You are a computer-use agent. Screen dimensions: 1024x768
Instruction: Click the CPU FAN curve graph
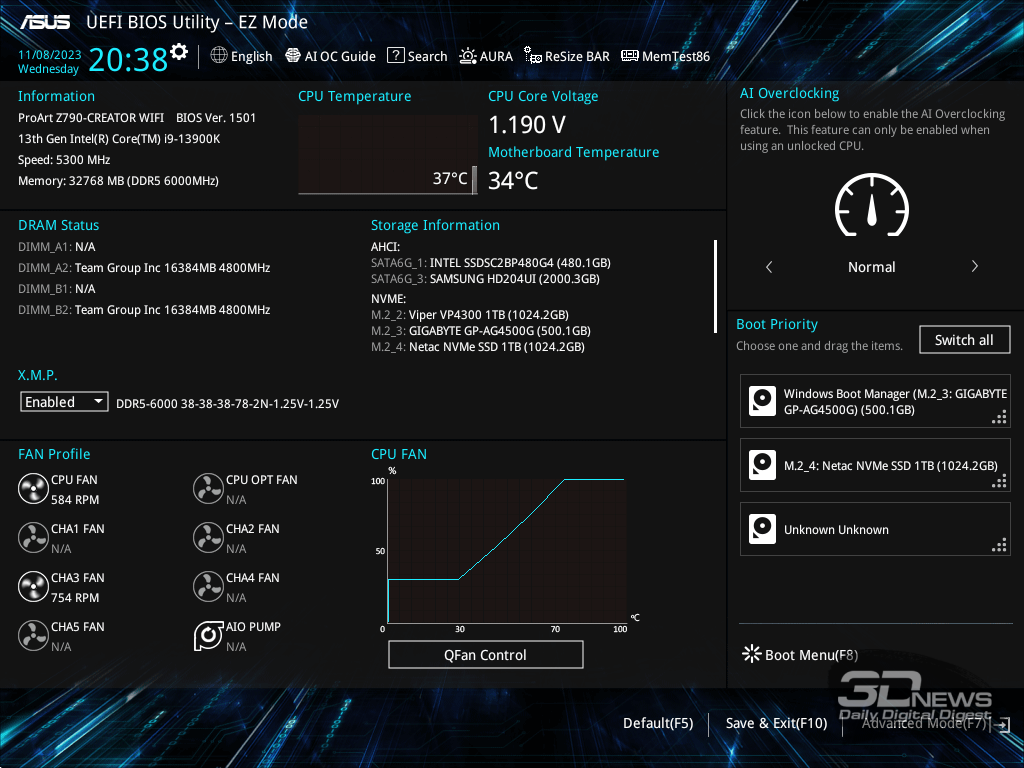507,551
